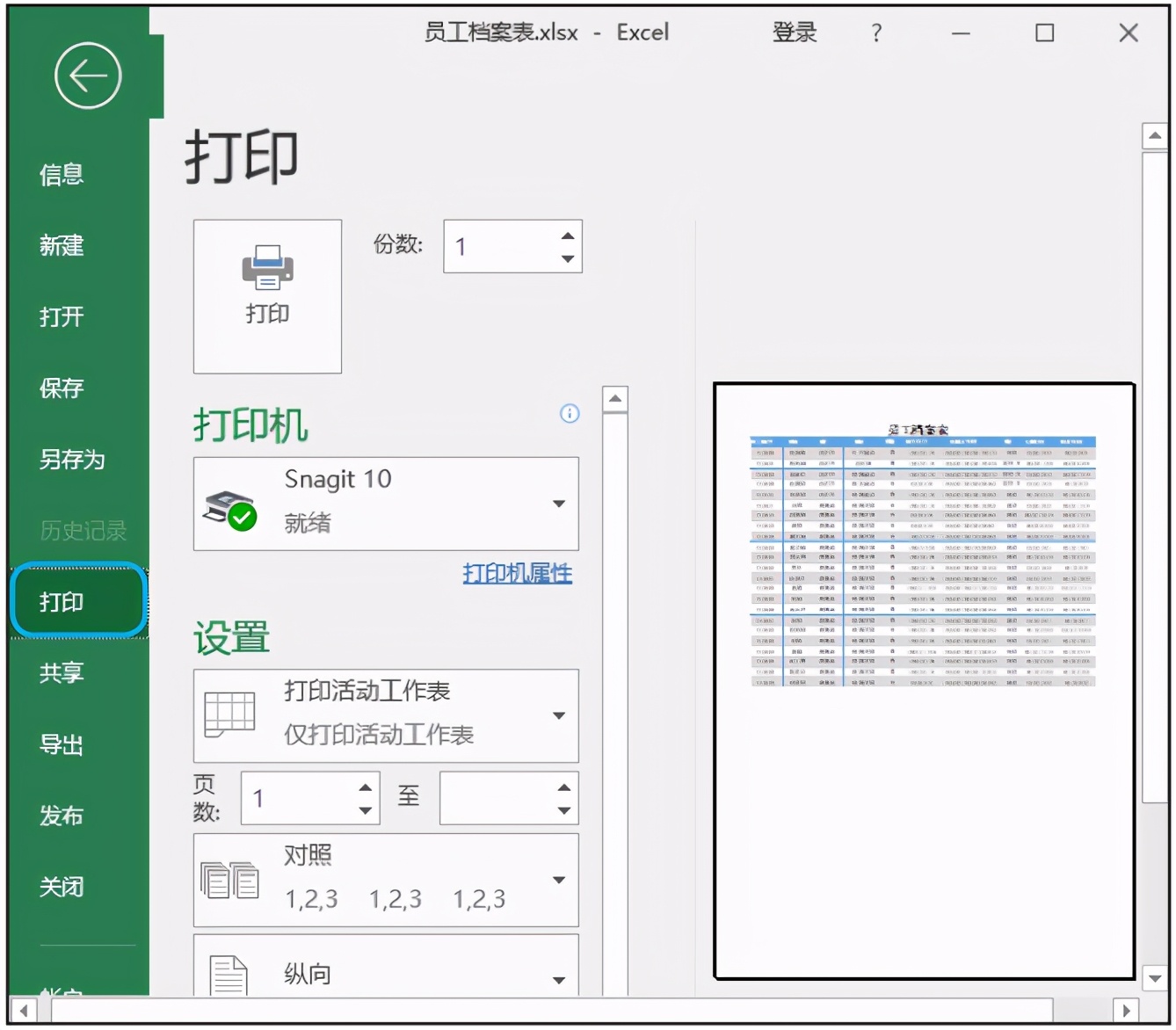The image size is (1176, 1030).
Task: Decrease the starting 页数 value
Action: click(366, 809)
